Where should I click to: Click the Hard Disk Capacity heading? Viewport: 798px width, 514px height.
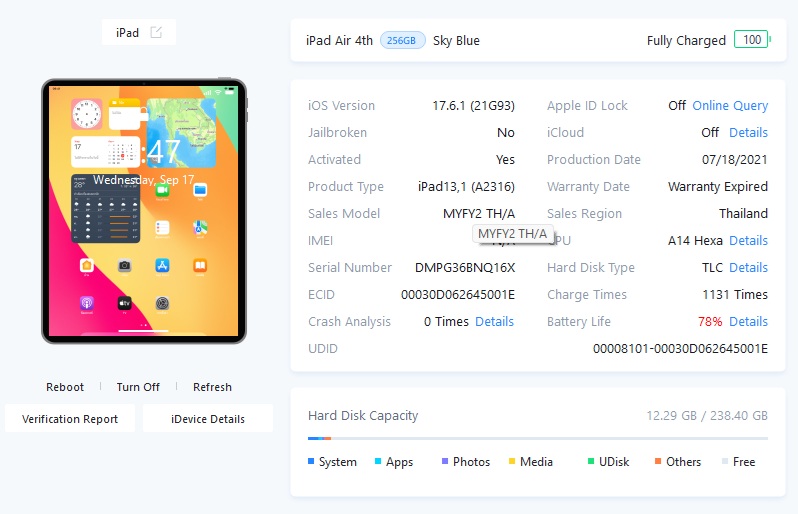[x=363, y=415]
